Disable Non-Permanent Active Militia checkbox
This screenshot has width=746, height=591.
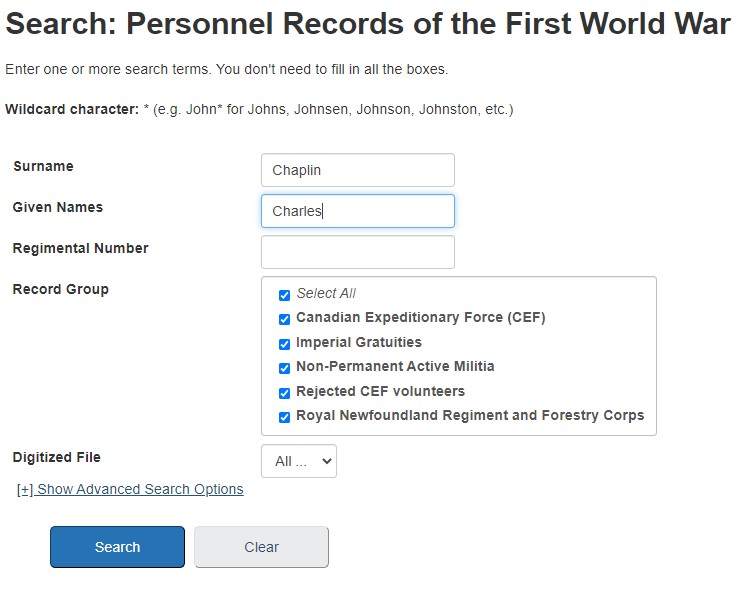tap(284, 368)
